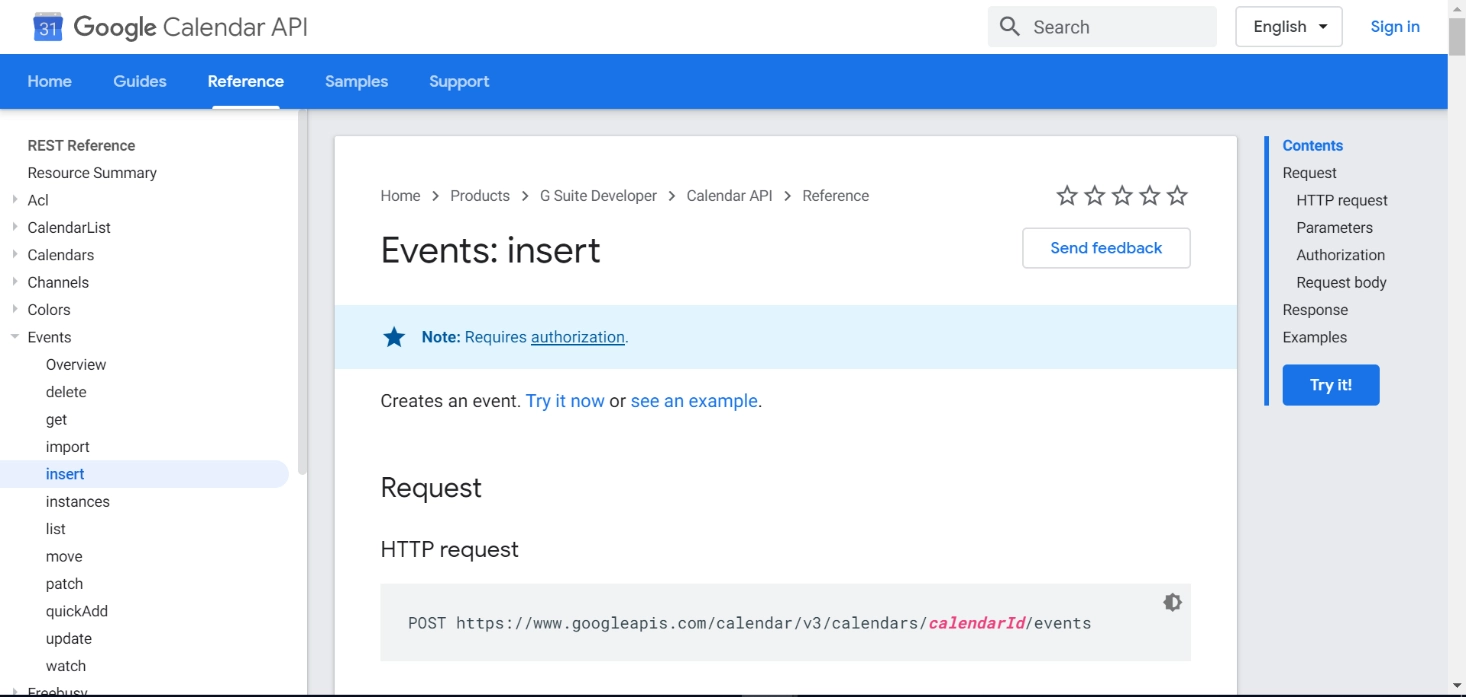Select the list method in sidebar
The width and height of the screenshot is (1466, 697).
56,529
